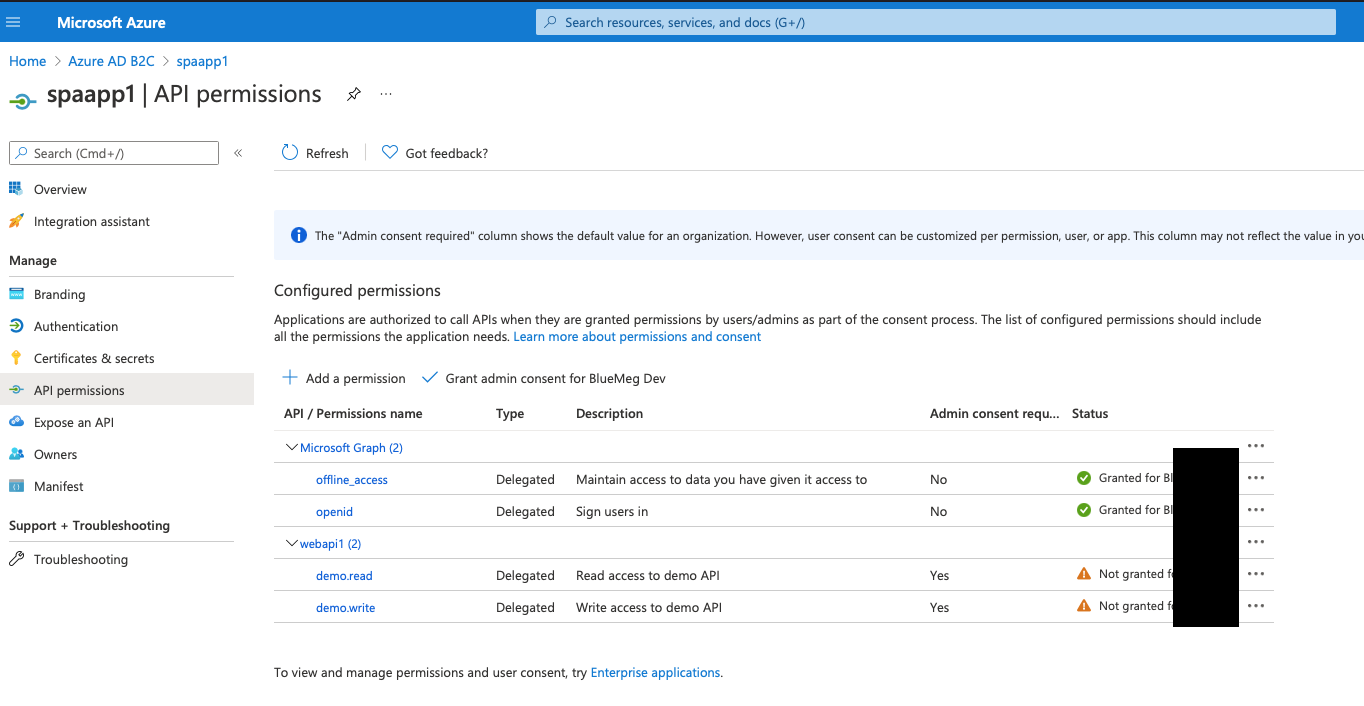Open Branding settings from sidebar
The image size is (1364, 706).
click(61, 293)
